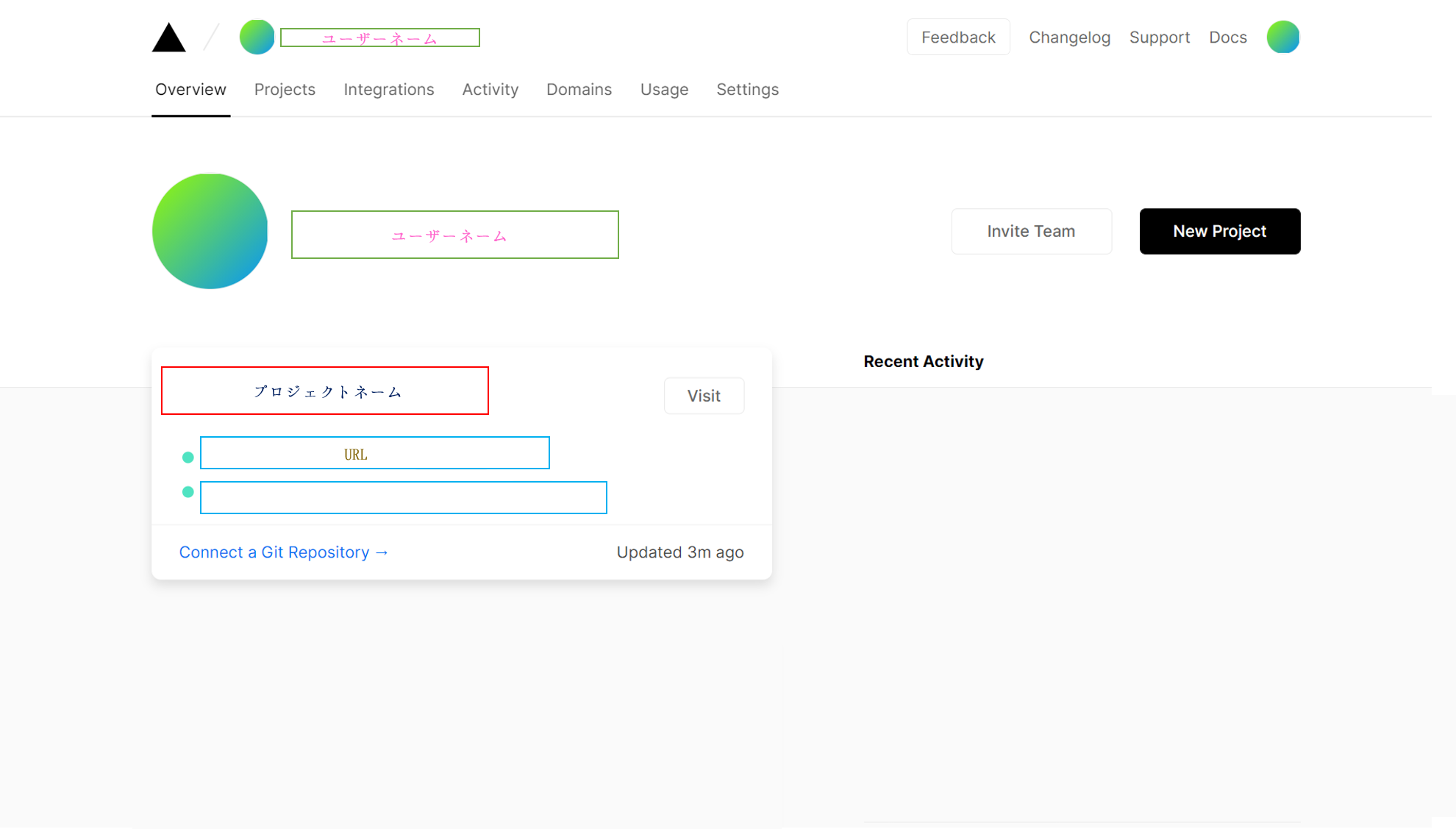Open the Activity tab
The height and width of the screenshot is (829, 1456).
[490, 90]
